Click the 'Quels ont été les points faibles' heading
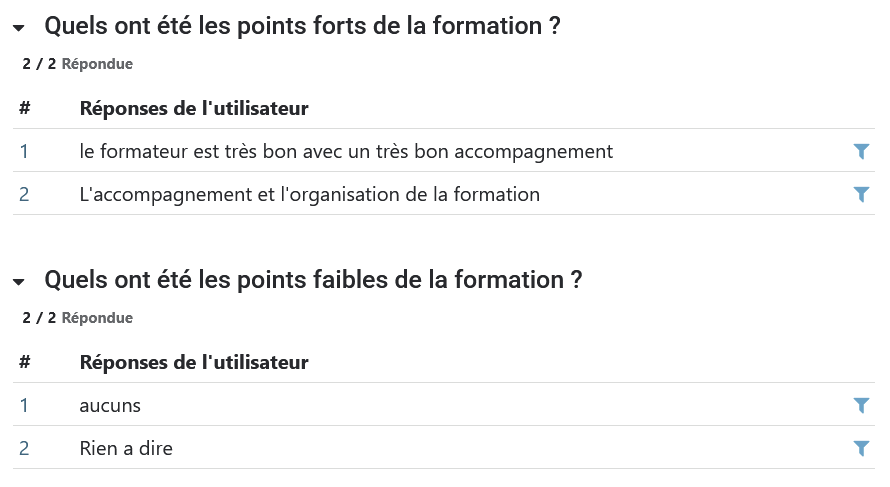The image size is (890, 487). click(313, 281)
